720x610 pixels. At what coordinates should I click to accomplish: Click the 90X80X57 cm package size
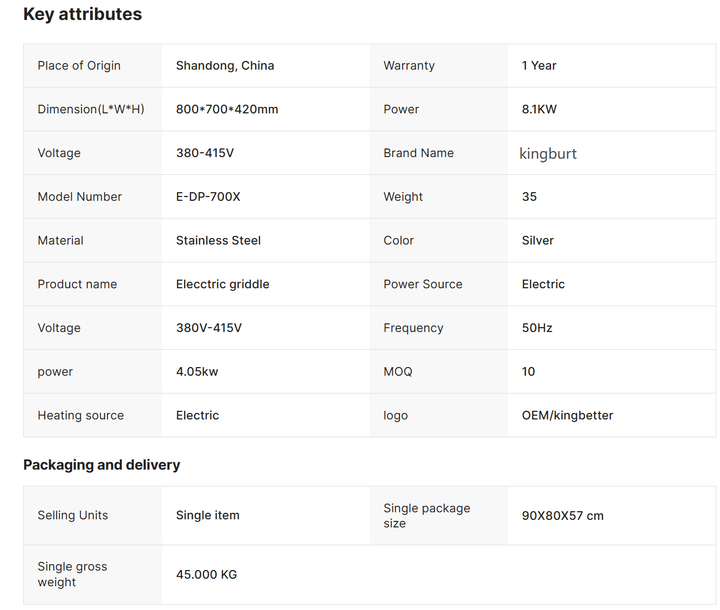pyautogui.click(x=563, y=516)
